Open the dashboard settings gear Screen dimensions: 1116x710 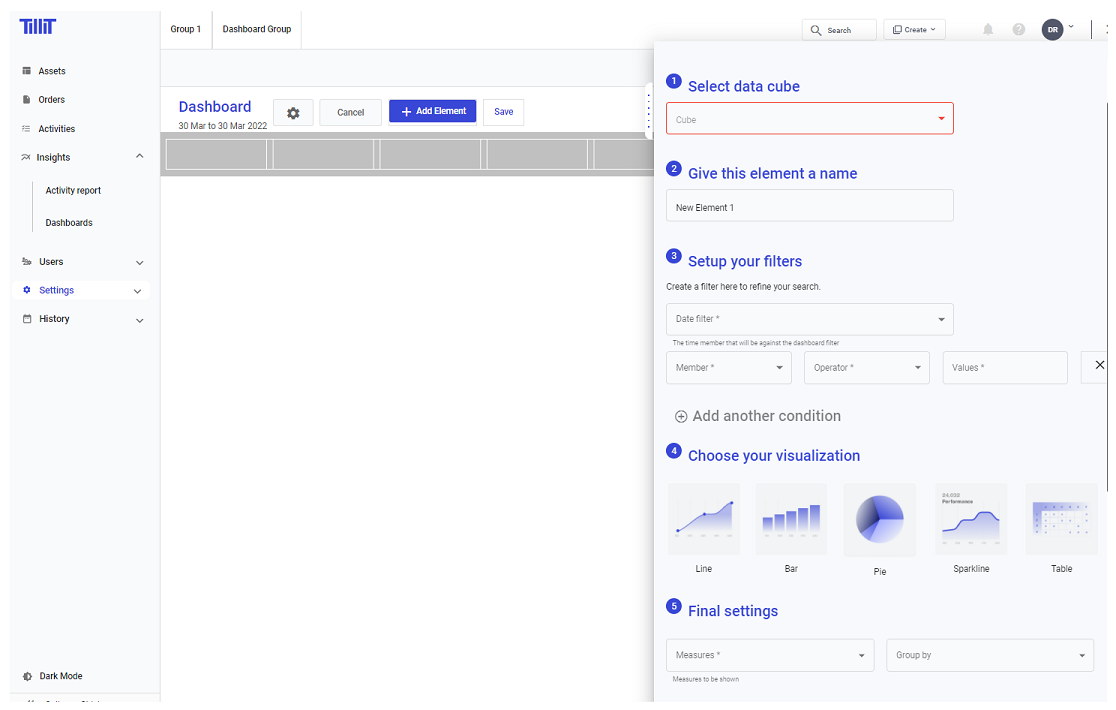tap(293, 112)
